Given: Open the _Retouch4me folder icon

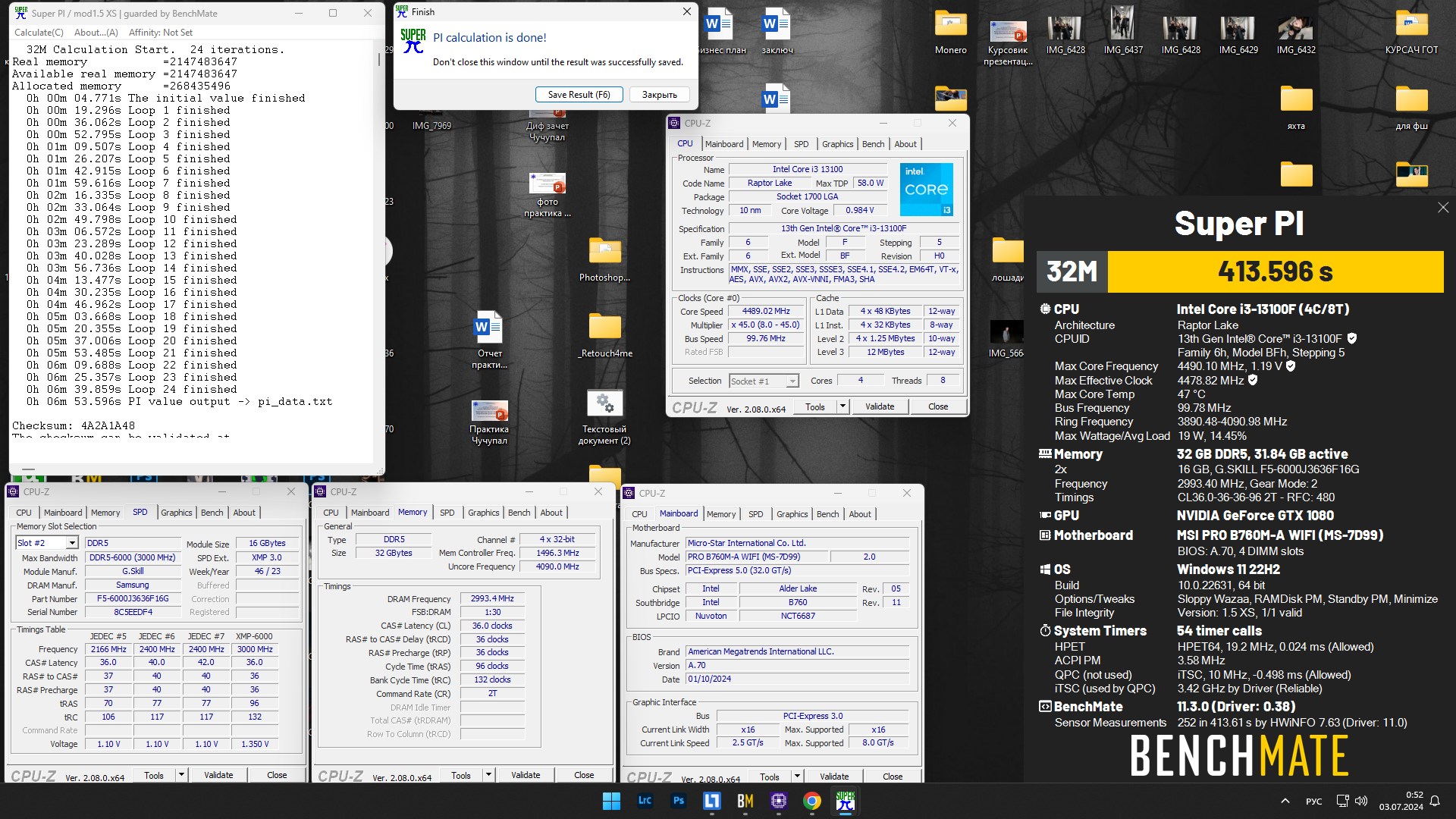Looking at the screenshot, I should point(604,335).
